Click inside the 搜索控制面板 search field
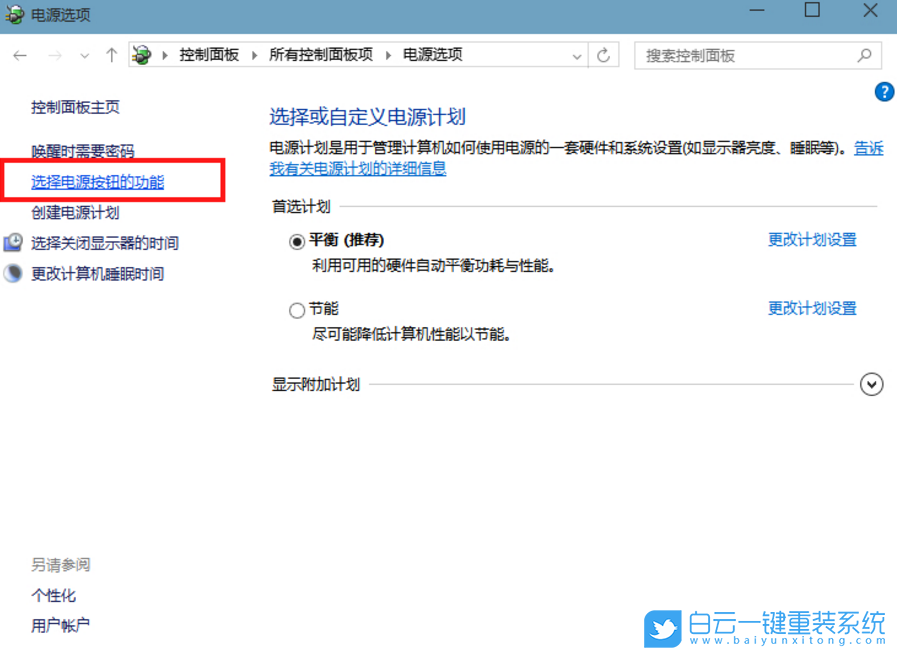The width and height of the screenshot is (897, 653). [740, 55]
